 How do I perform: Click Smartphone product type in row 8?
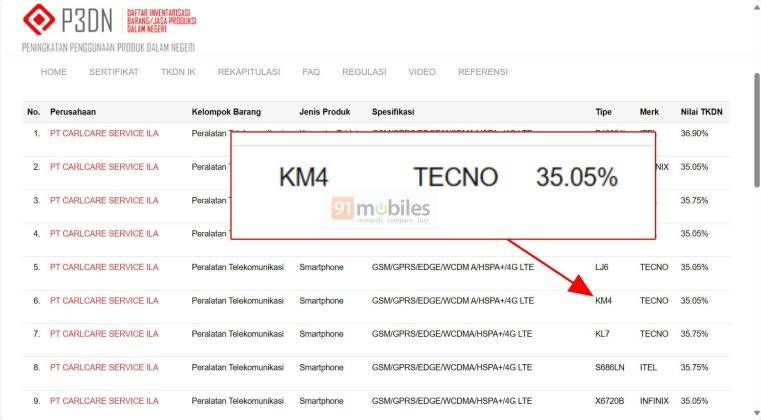[x=321, y=367]
